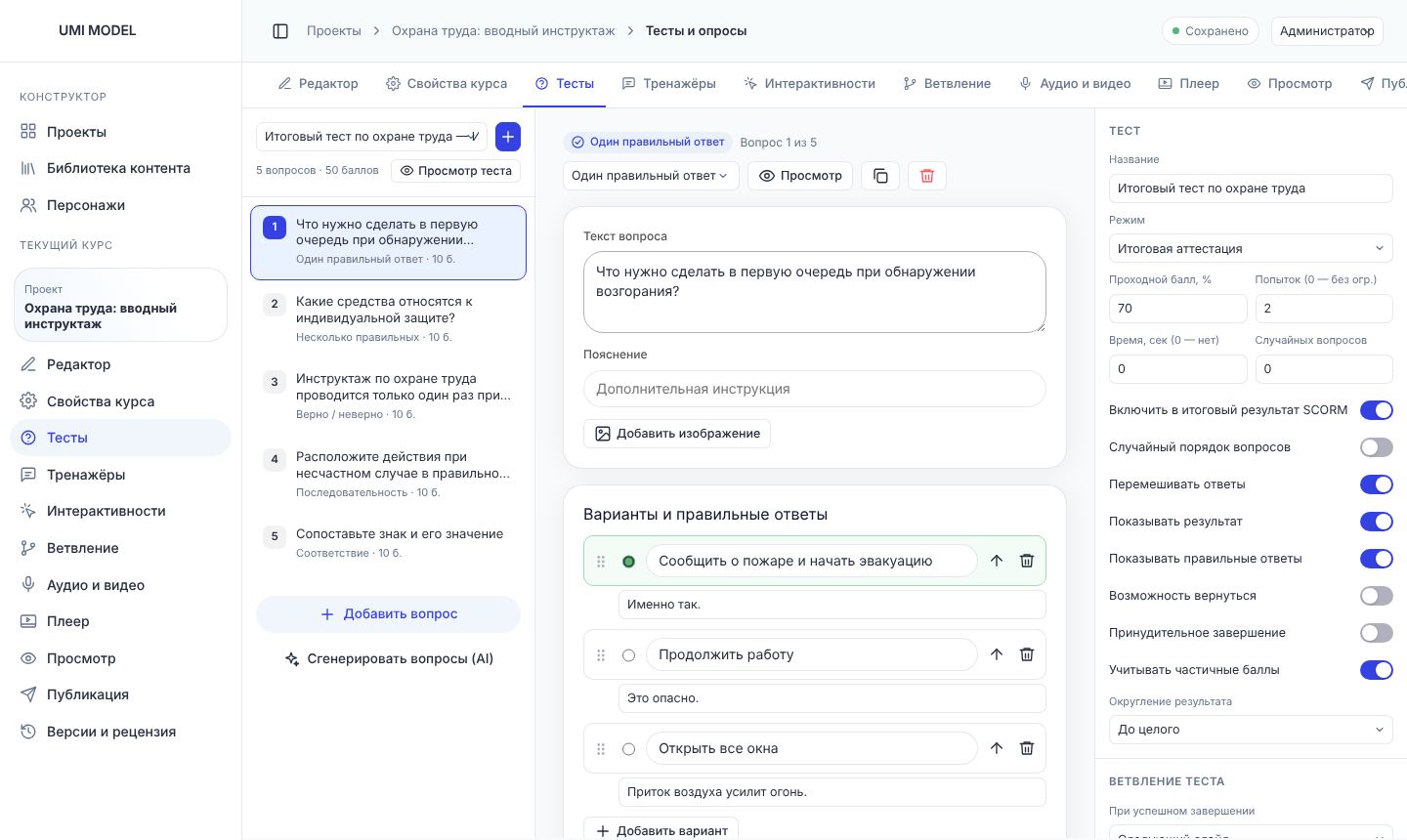The image size is (1407, 840).
Task: Switch to the Свойства курса tab
Action: 447,84
